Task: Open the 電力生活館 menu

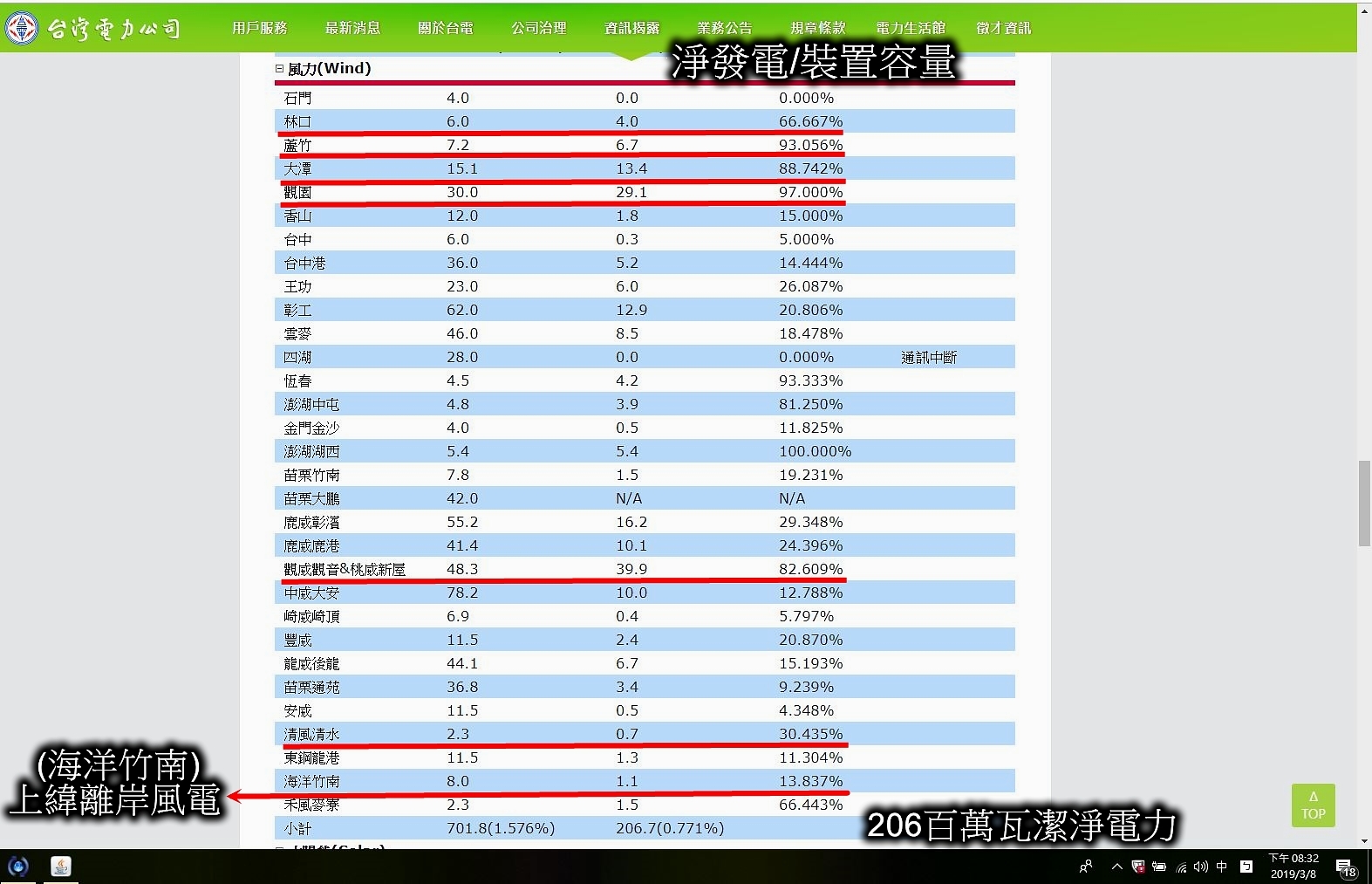Action: point(911,28)
